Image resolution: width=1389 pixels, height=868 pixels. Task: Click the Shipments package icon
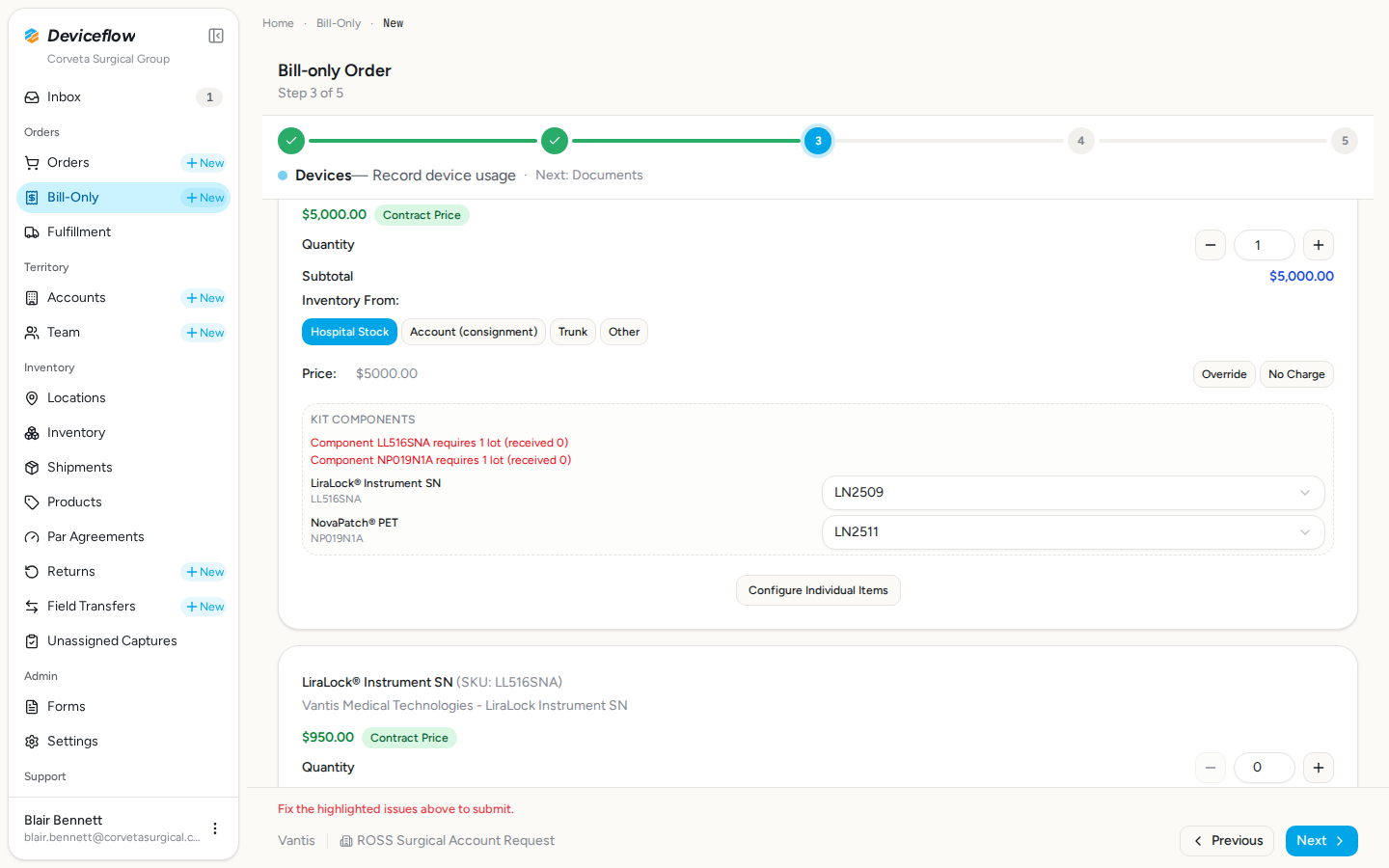[x=32, y=468]
